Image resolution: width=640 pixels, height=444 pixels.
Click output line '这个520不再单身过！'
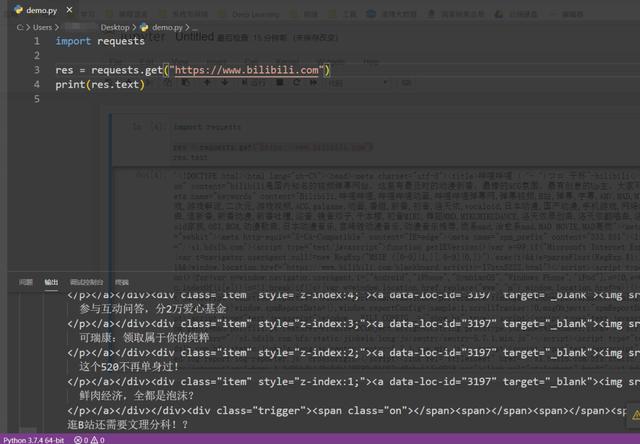(x=129, y=367)
